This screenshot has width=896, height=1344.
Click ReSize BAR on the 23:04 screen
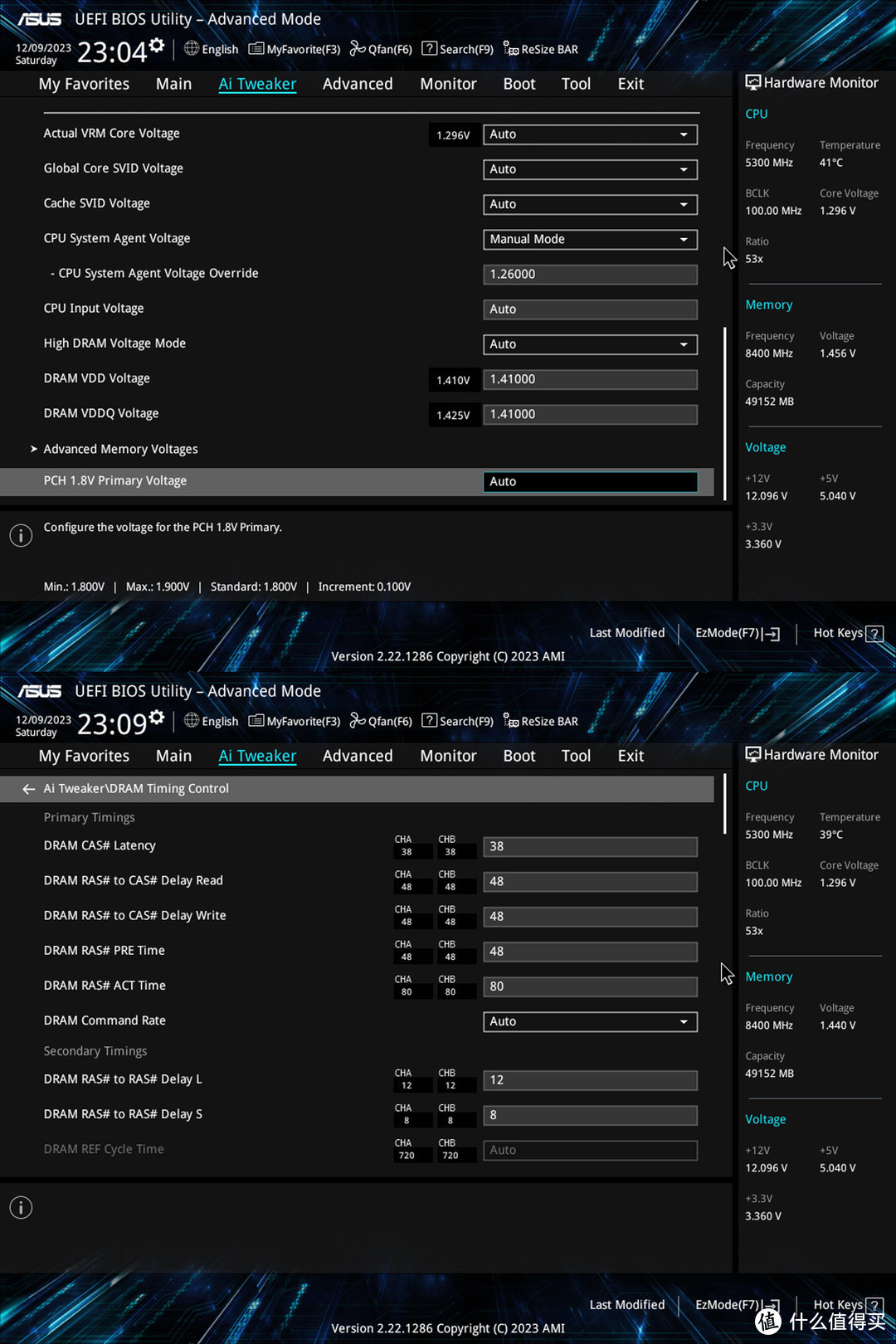click(541, 49)
